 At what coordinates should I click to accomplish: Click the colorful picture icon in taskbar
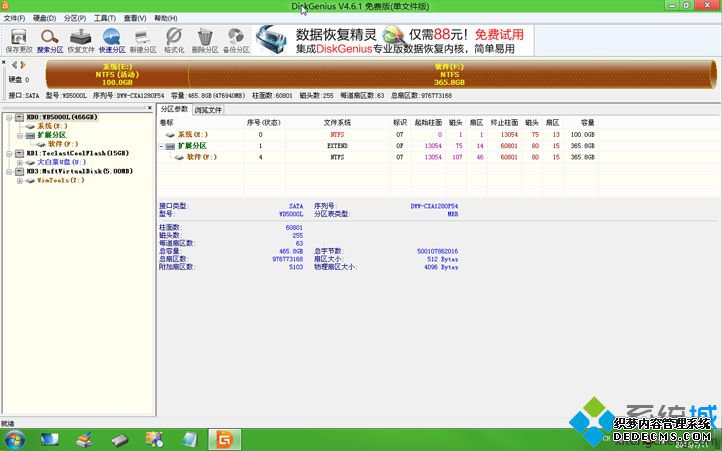(154, 439)
